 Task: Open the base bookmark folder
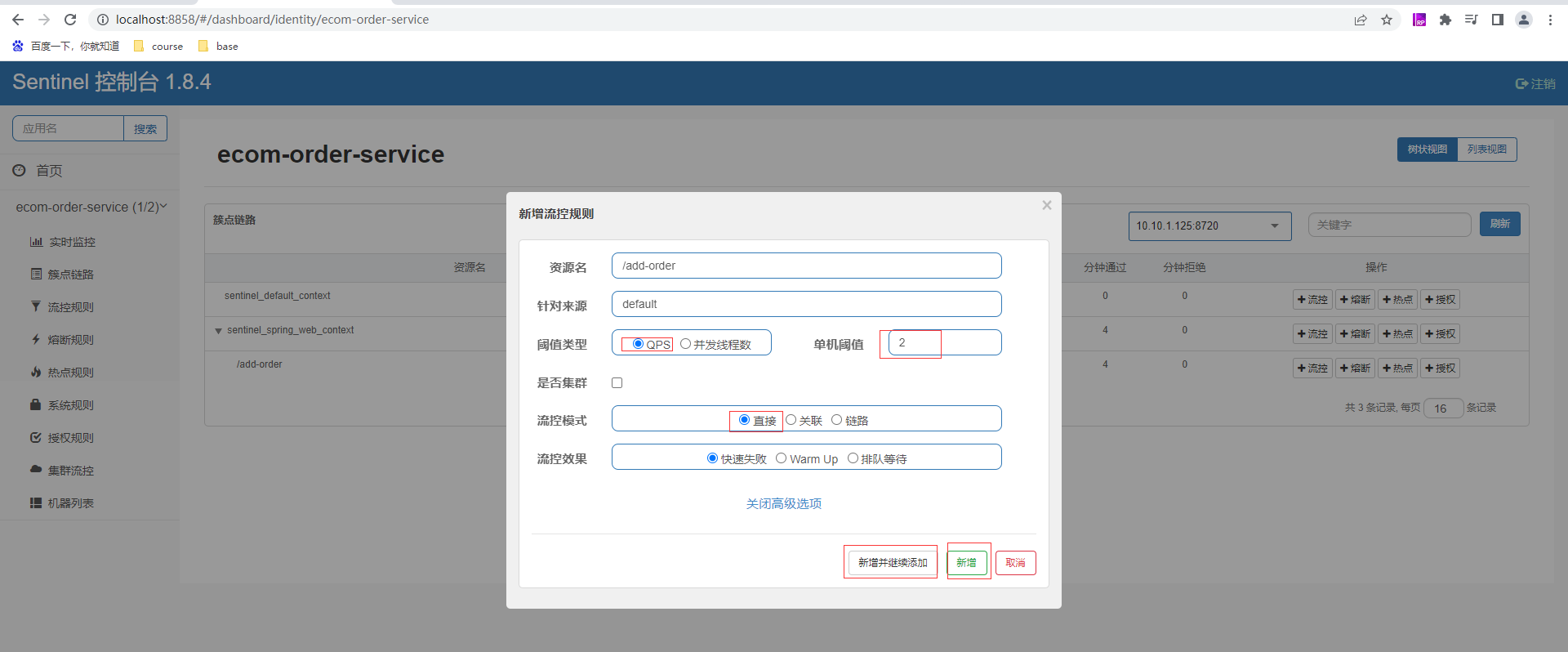point(219,46)
